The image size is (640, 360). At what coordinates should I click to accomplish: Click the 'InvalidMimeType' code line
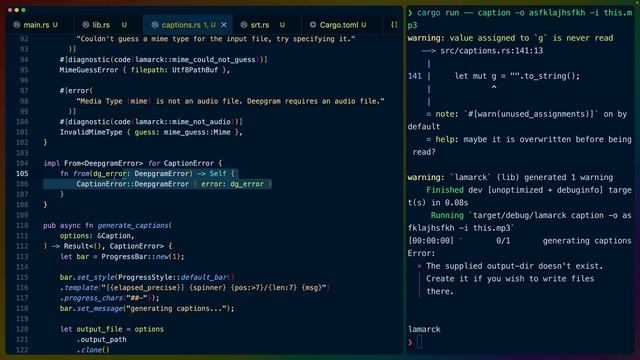point(151,132)
